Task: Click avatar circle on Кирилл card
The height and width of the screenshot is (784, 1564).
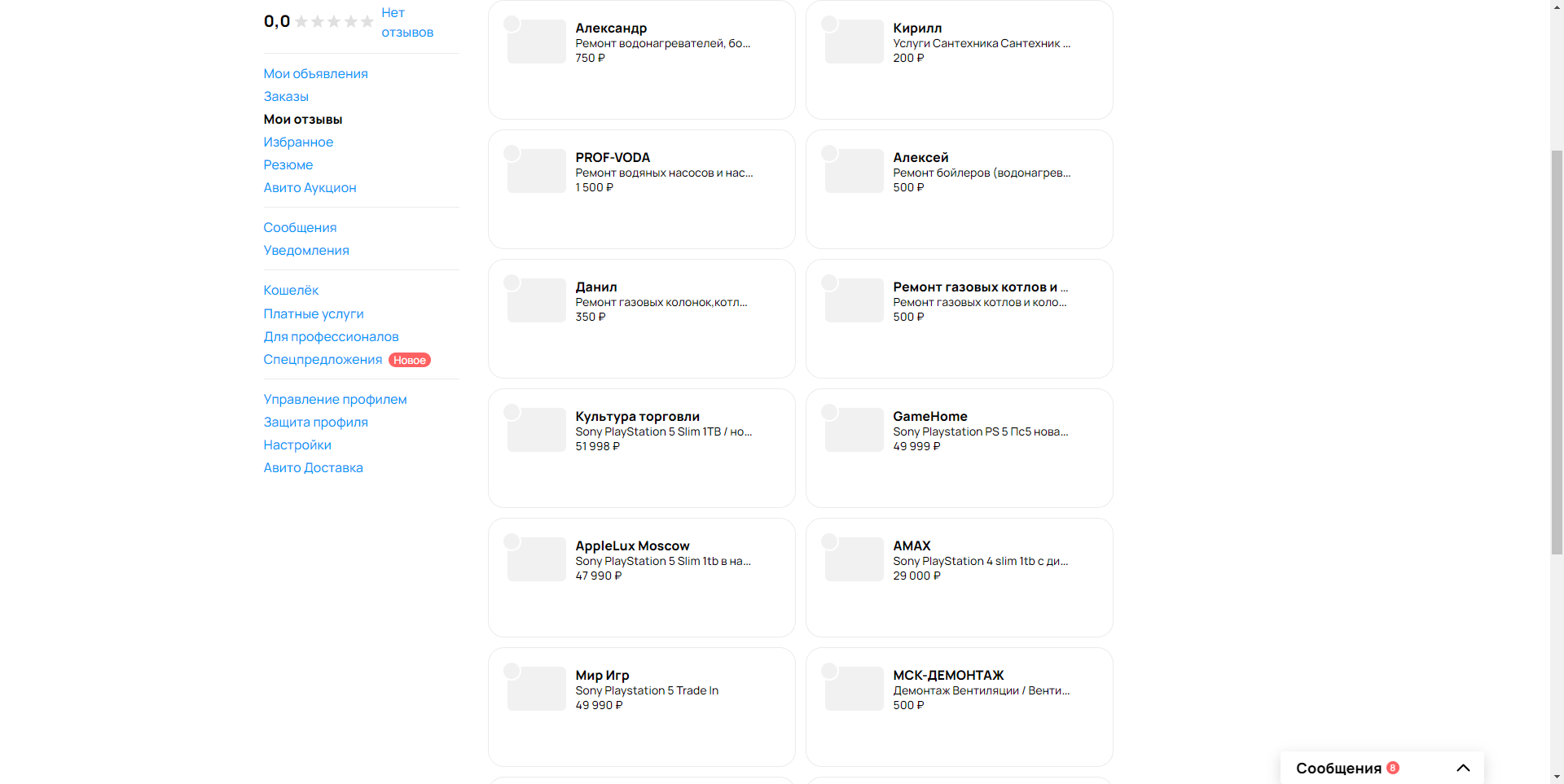Action: [x=829, y=24]
